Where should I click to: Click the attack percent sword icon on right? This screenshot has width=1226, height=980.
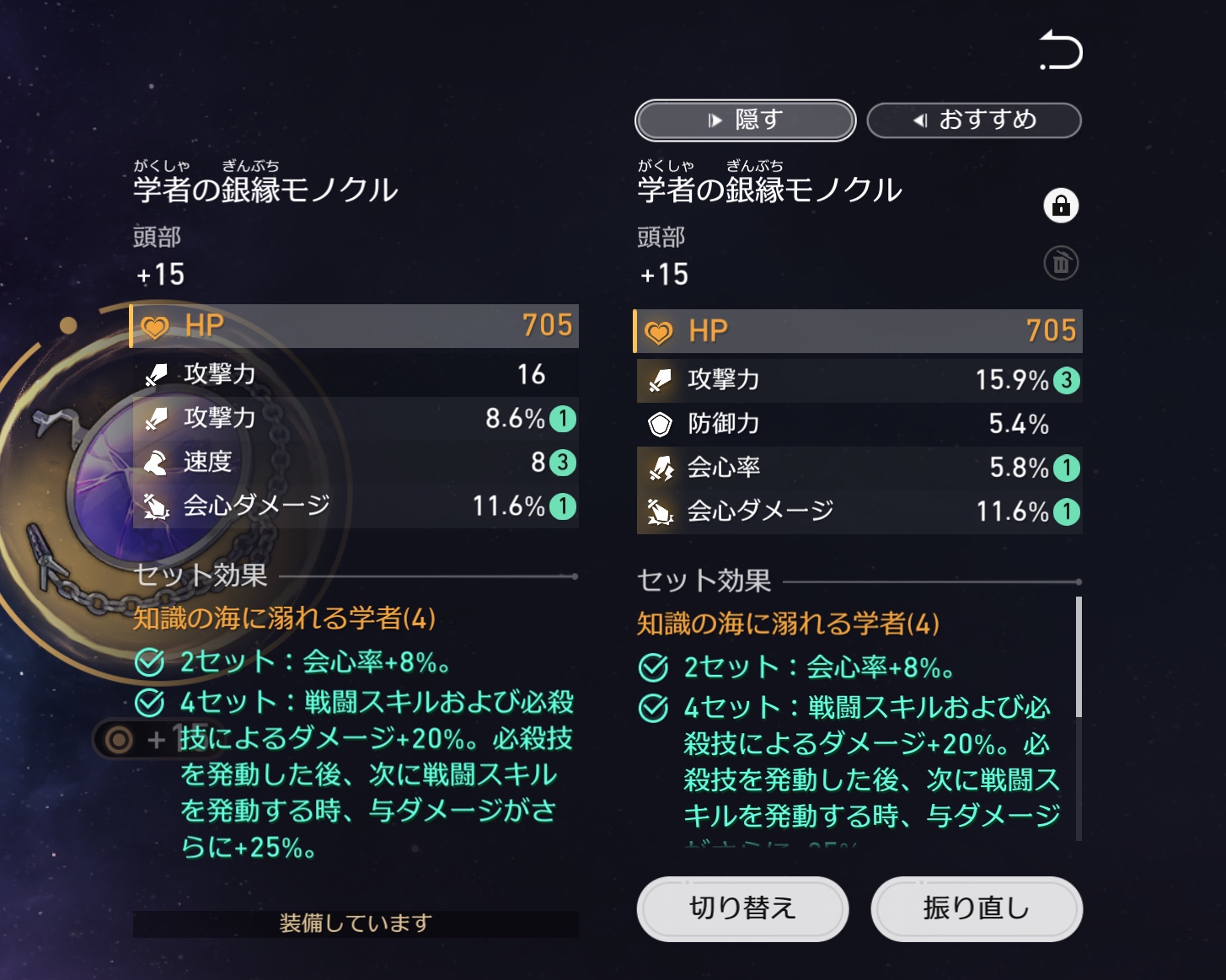[660, 380]
